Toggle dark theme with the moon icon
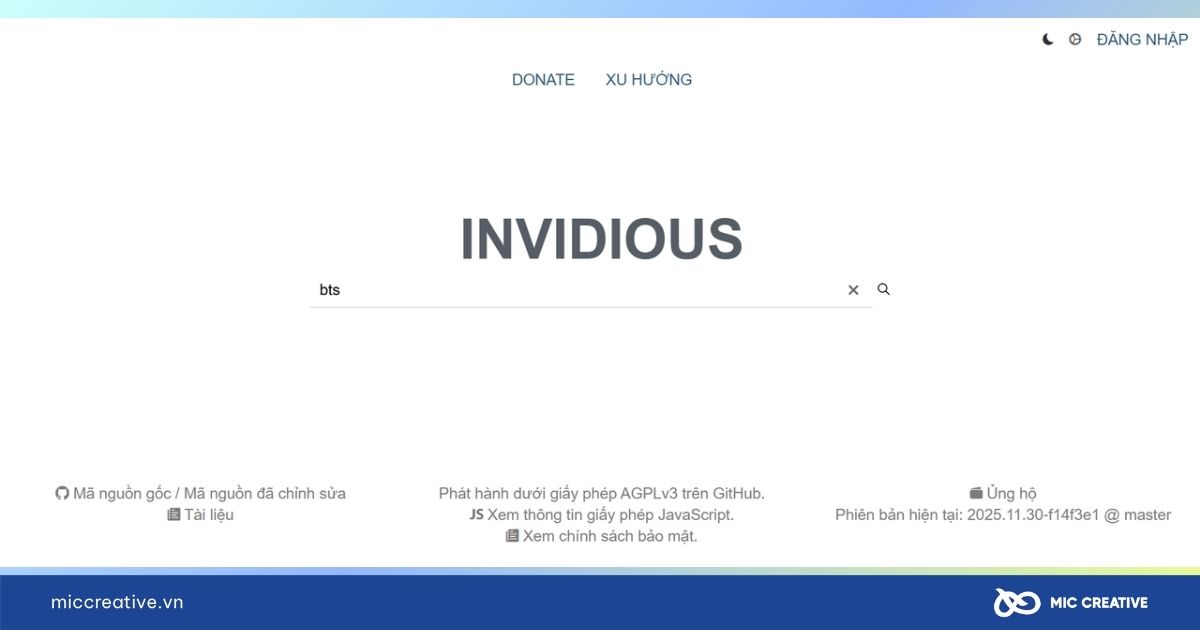Screen dimensions: 1200x630 pyautogui.click(x=1048, y=40)
